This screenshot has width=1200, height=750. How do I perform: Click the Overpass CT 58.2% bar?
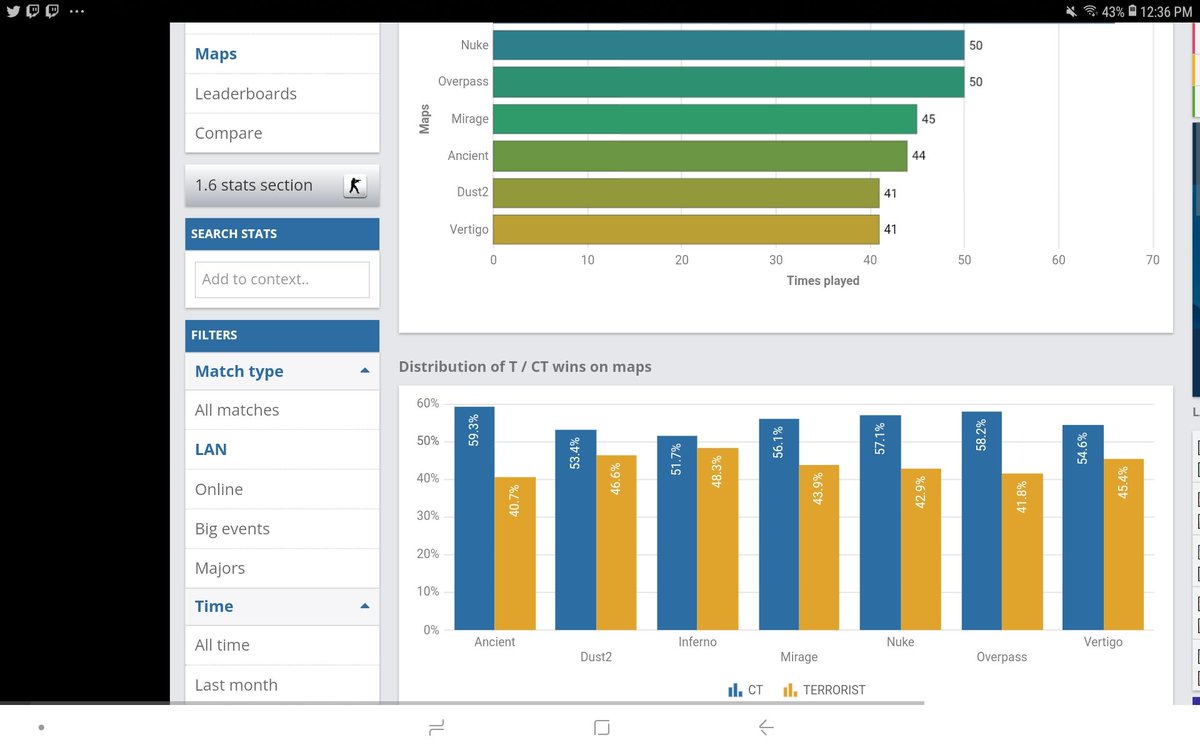[x=982, y=520]
